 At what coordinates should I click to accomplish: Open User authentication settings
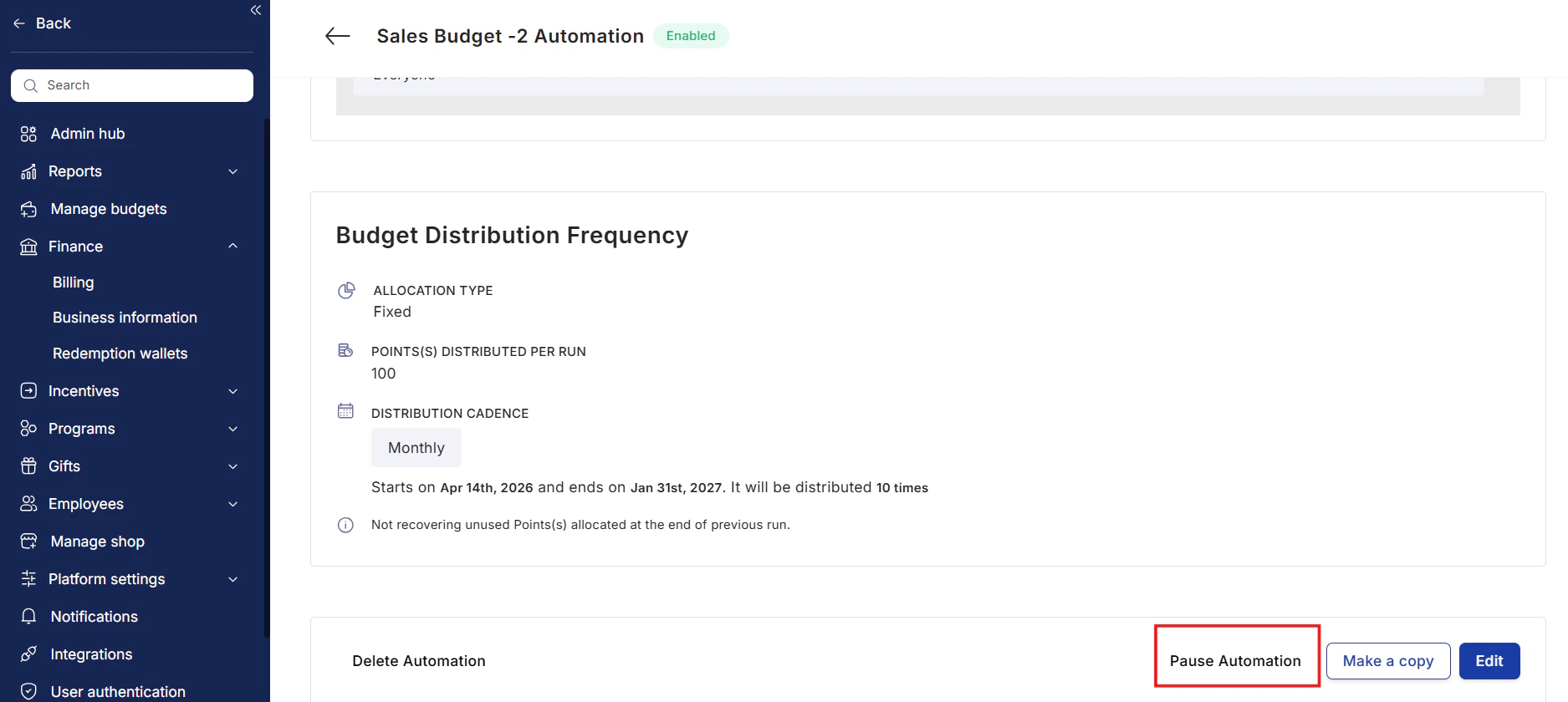pyautogui.click(x=118, y=692)
